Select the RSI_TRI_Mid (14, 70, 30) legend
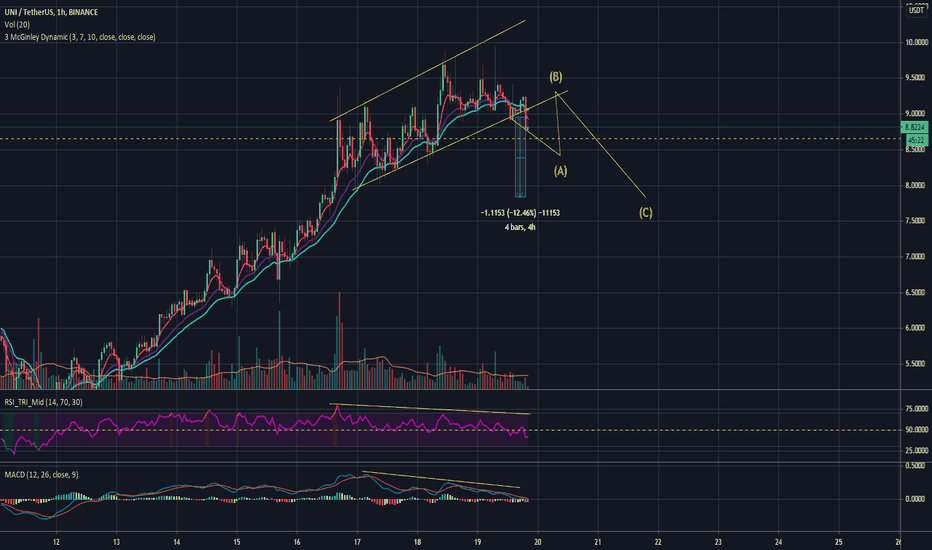Screen dimensions: 932x550 [x=43, y=403]
